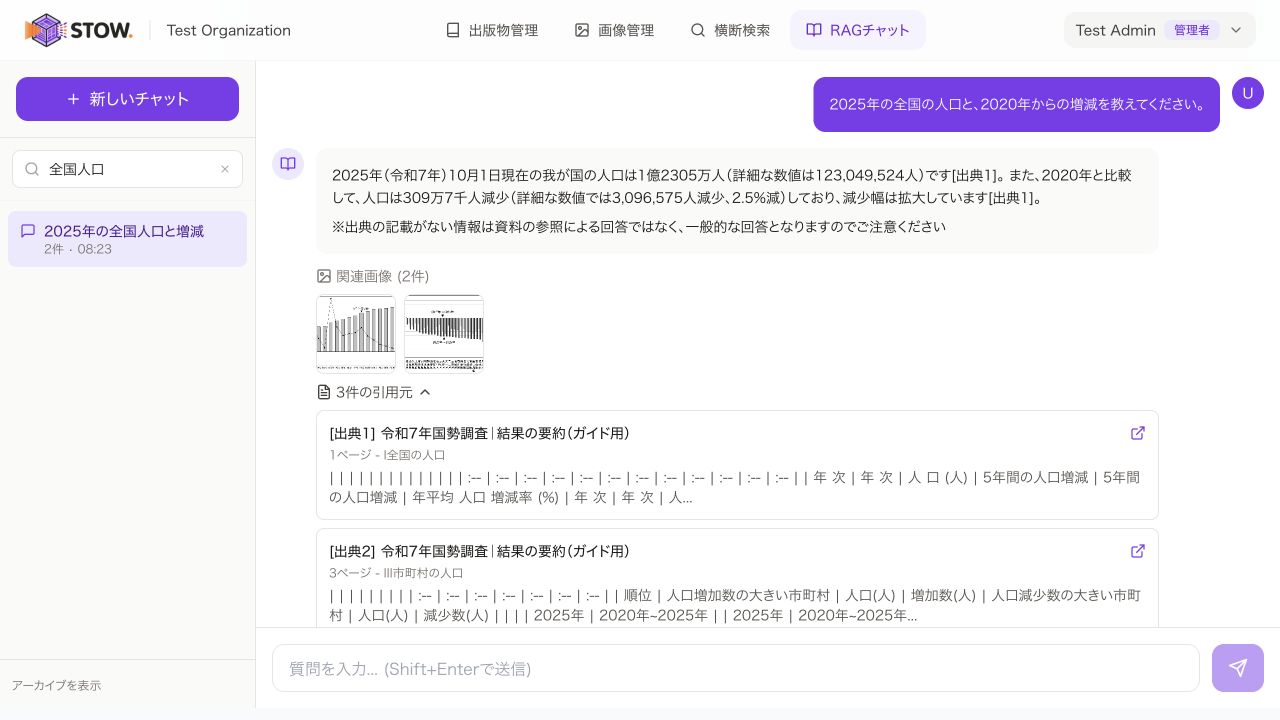Click the 関連画像 (2件) label
The height and width of the screenshot is (720, 1280).
click(373, 276)
